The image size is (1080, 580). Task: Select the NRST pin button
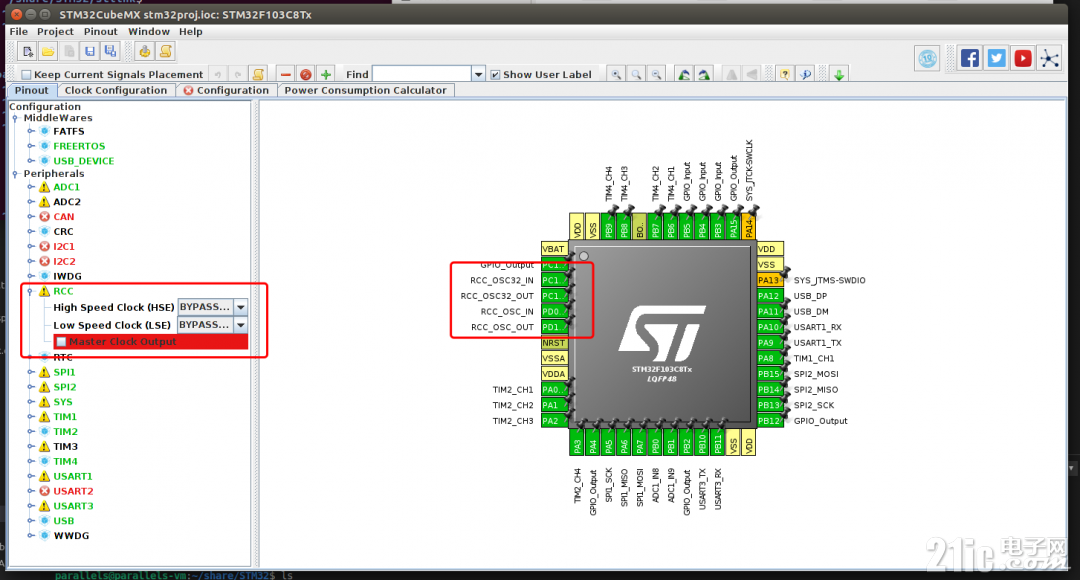[x=554, y=343]
